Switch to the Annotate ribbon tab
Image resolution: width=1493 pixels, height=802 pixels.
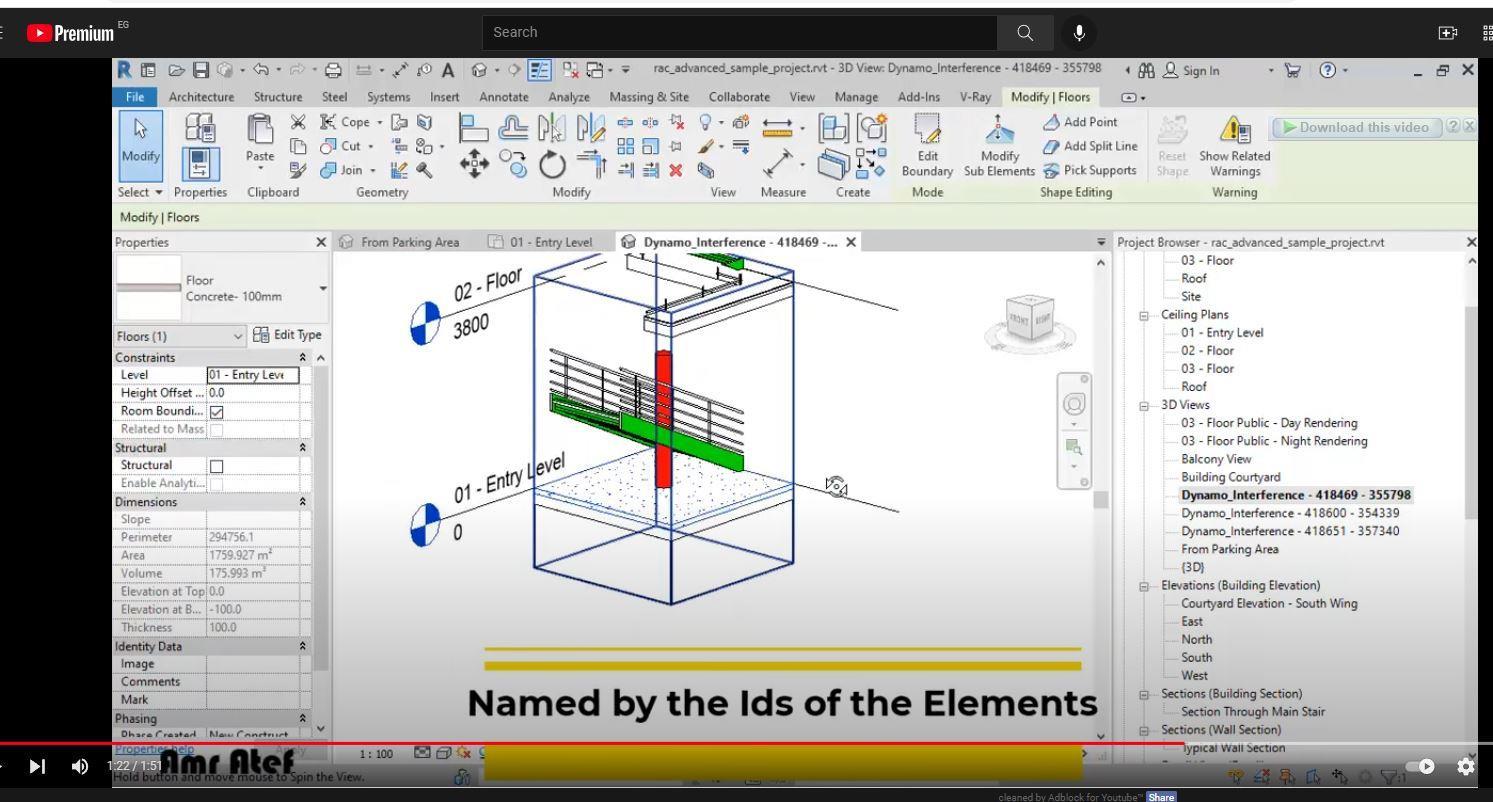click(504, 97)
